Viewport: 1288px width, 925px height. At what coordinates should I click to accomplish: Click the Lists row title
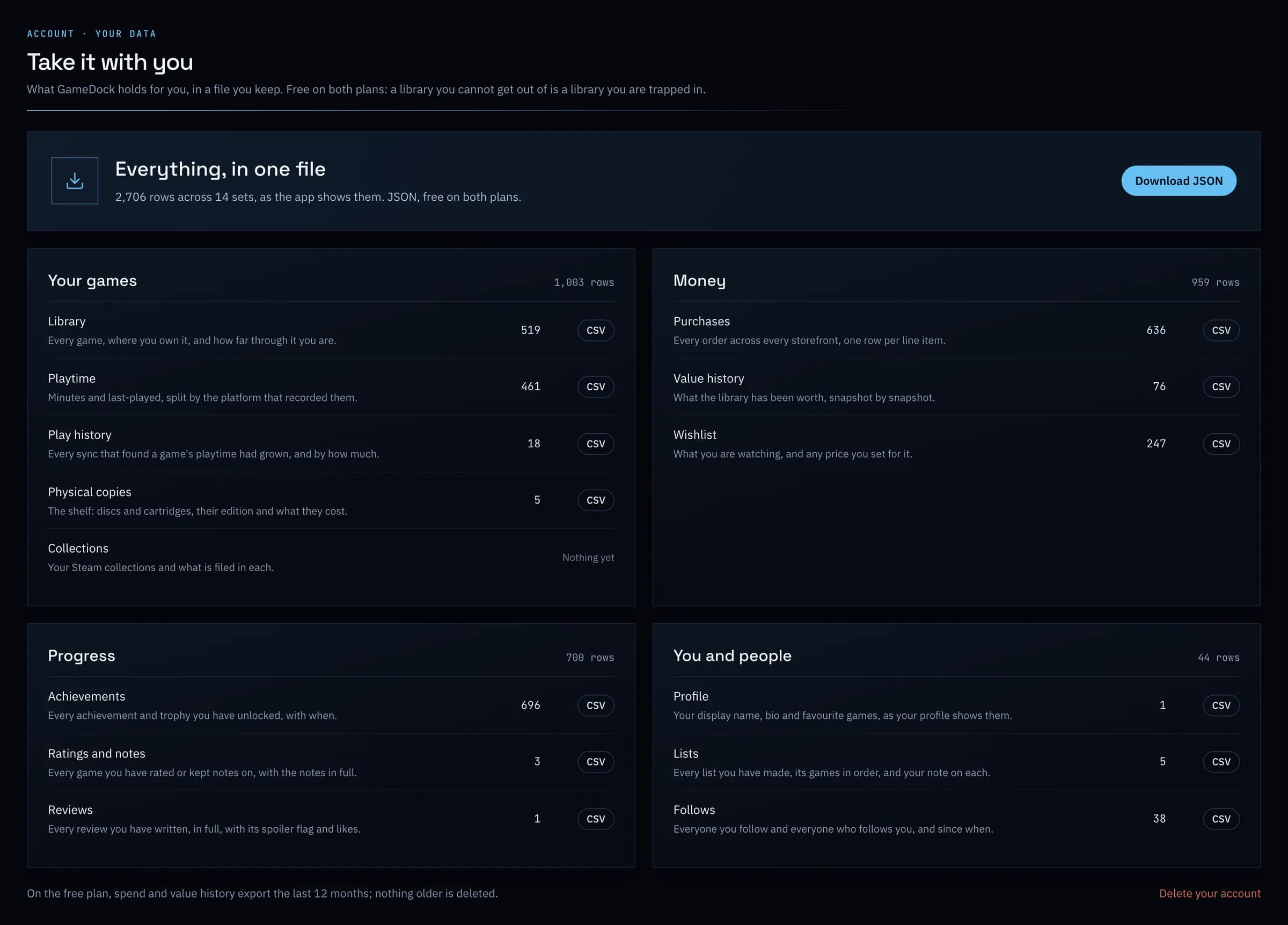(686, 753)
